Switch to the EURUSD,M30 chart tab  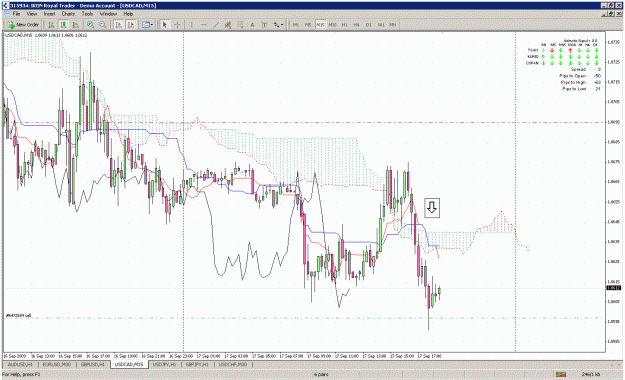coord(57,365)
